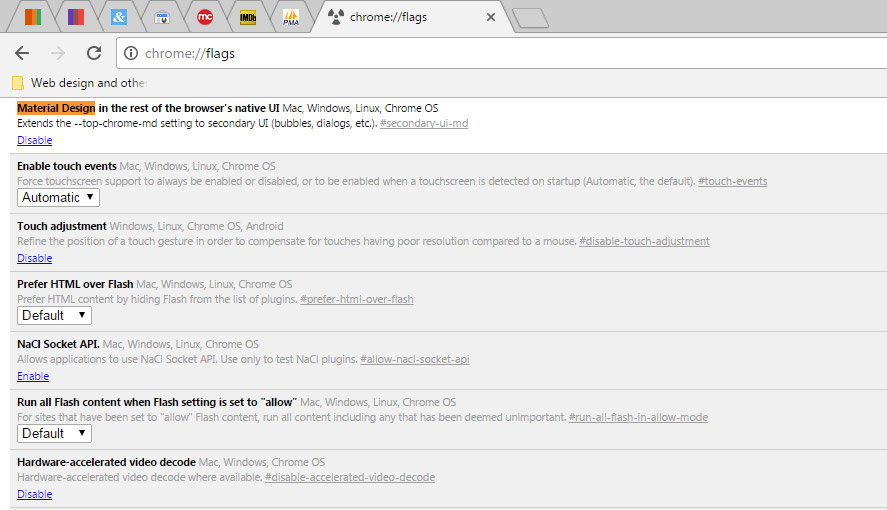The width and height of the screenshot is (887, 510).
Task: Click the forward navigation arrow
Action: point(58,53)
